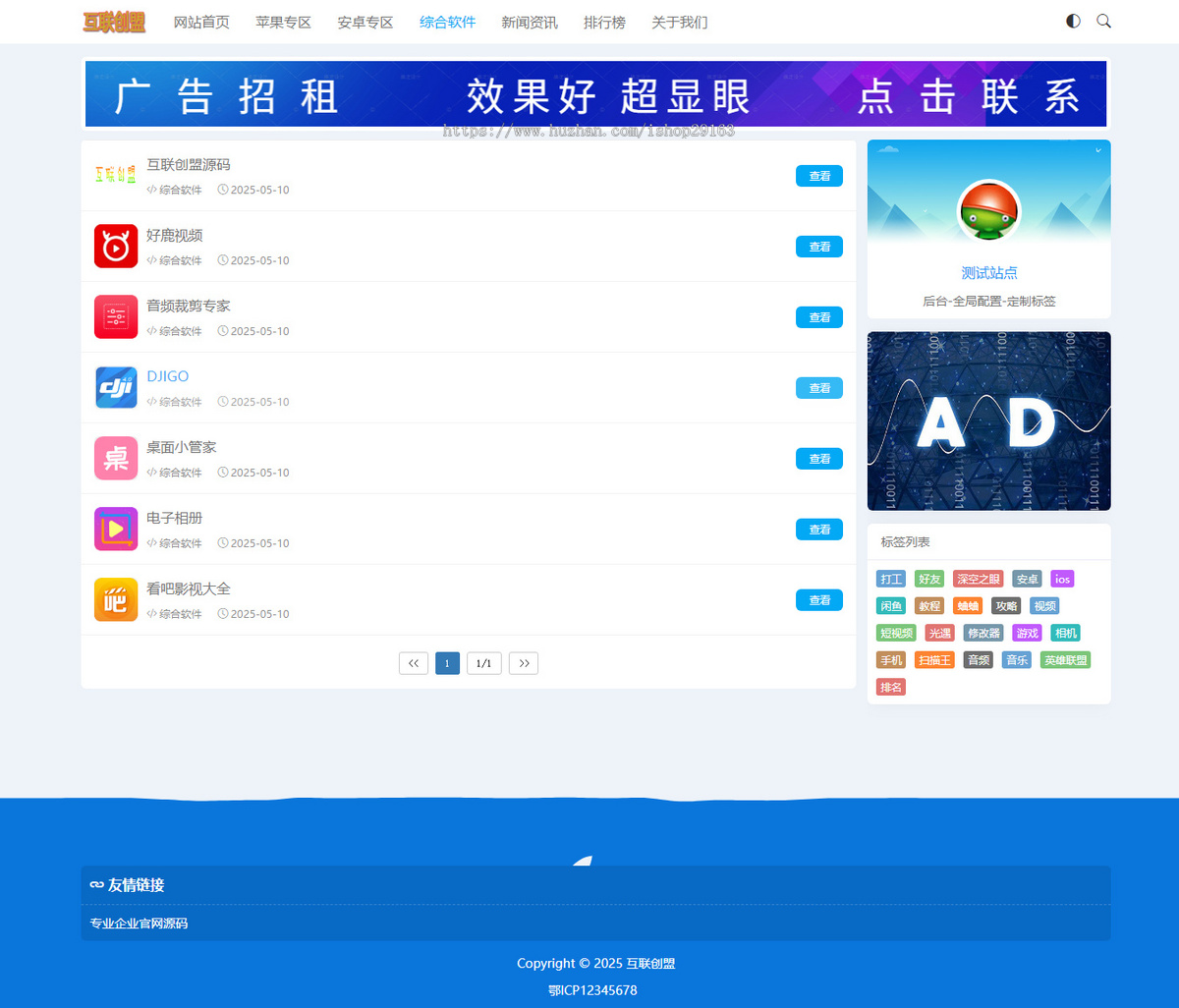Click the 鄂ICP12345678 footer link
The height and width of the screenshot is (1008, 1179).
click(x=592, y=990)
